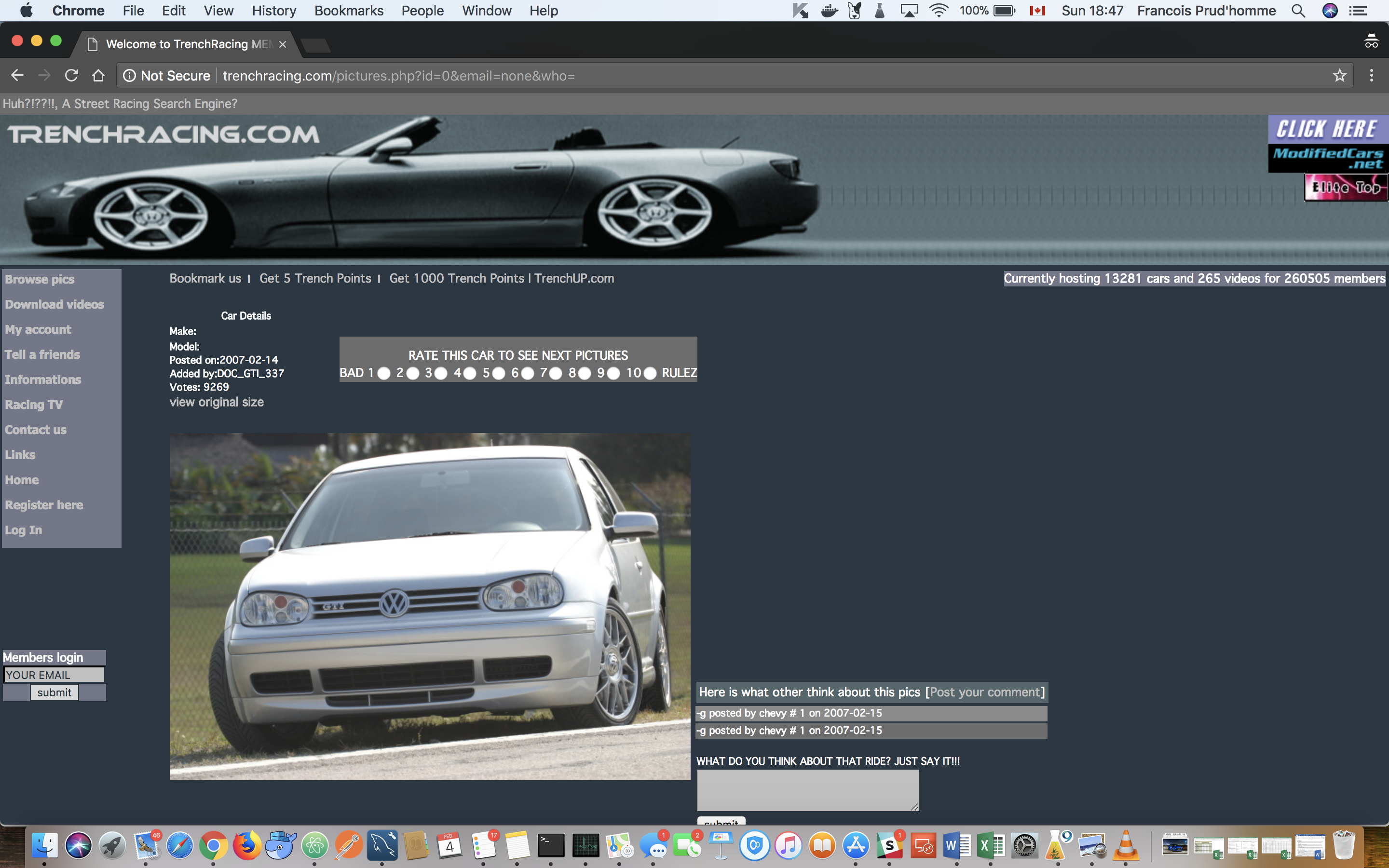Select rating 3 radio button
This screenshot has width=1389, height=868.
click(x=441, y=373)
